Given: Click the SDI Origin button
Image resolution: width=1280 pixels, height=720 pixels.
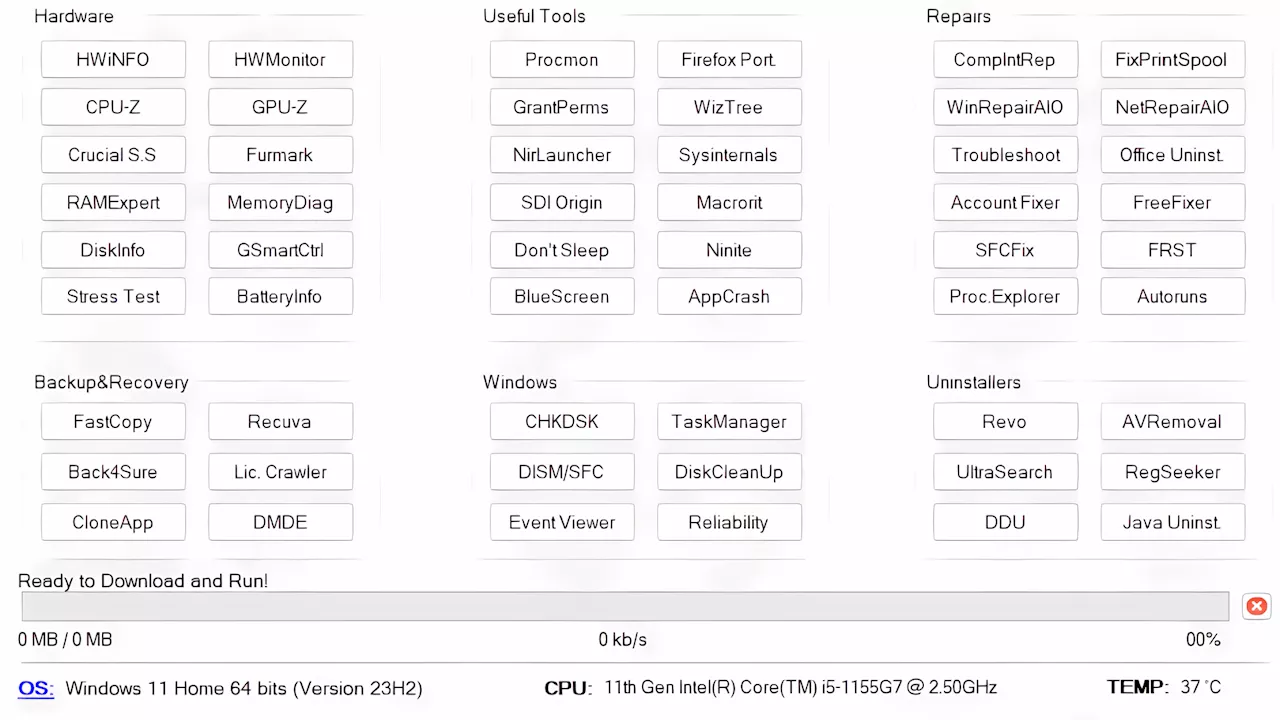Looking at the screenshot, I should [562, 202].
